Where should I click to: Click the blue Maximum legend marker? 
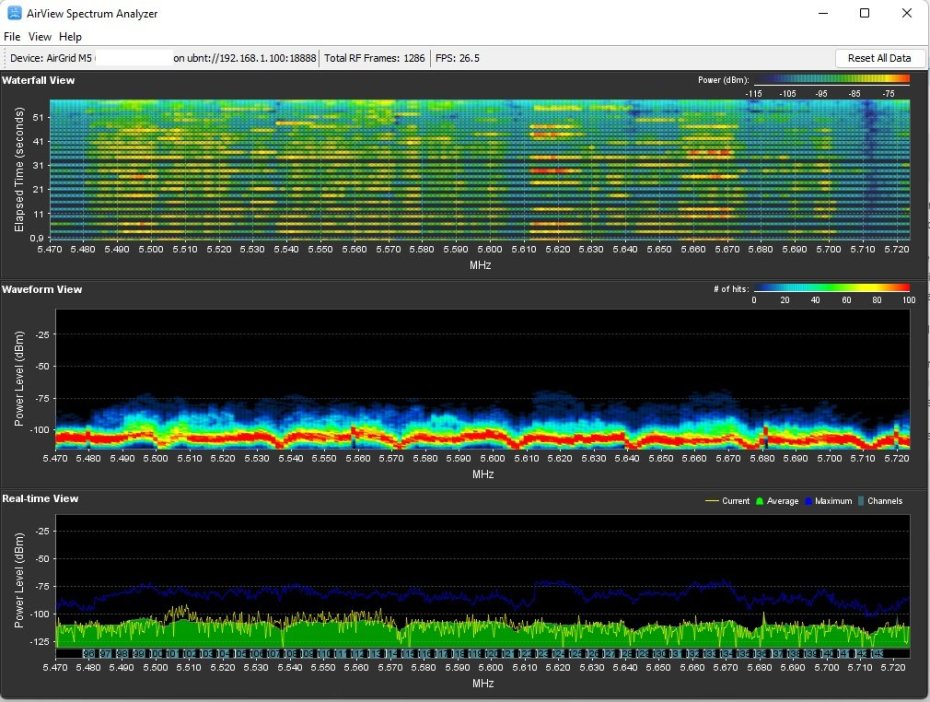tap(809, 501)
